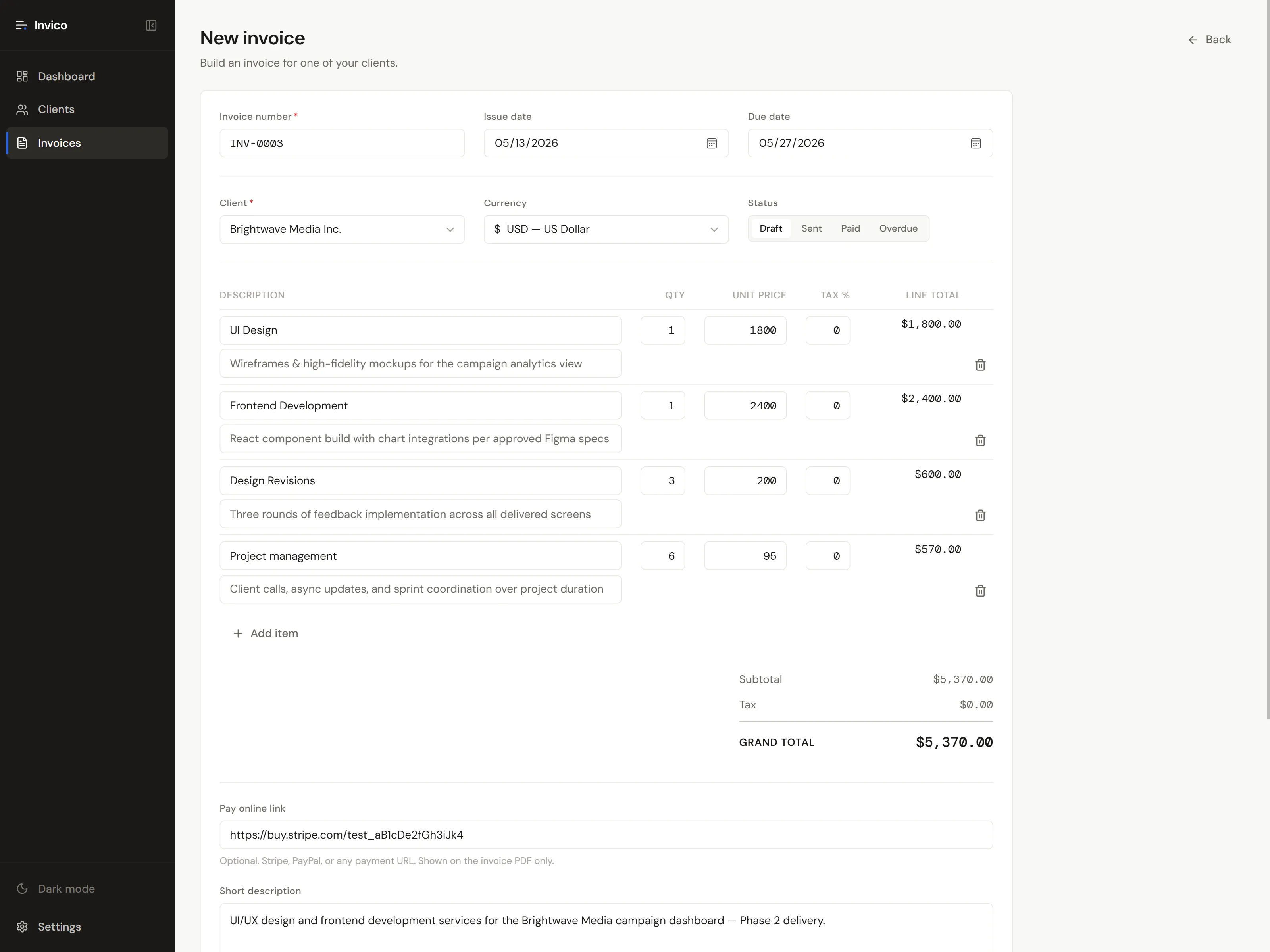Delete the Project management line item
Screen dimensions: 1270x952
coord(980,591)
